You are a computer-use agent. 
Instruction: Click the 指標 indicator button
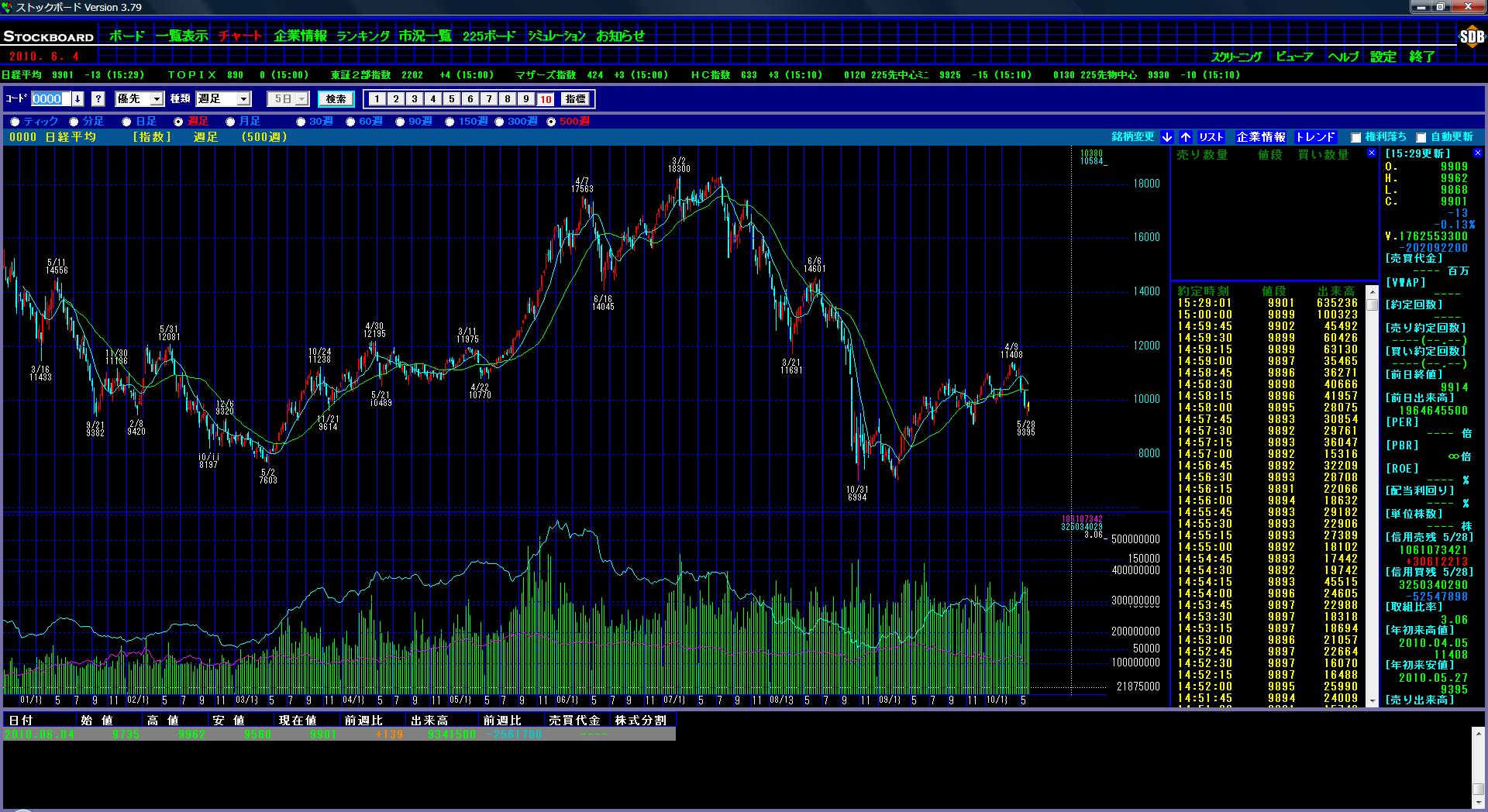pyautogui.click(x=575, y=99)
